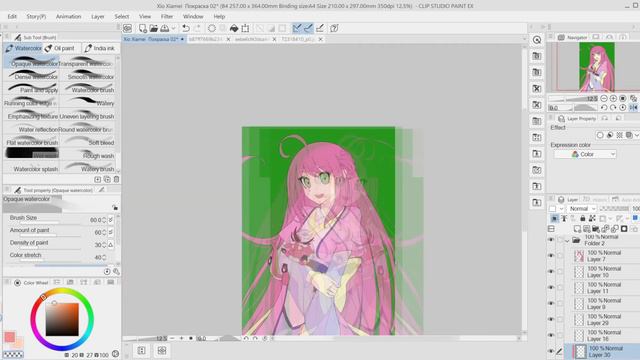Click the Delete sub tool trash icon
Viewport: 640px width, 360px height.
click(116, 179)
